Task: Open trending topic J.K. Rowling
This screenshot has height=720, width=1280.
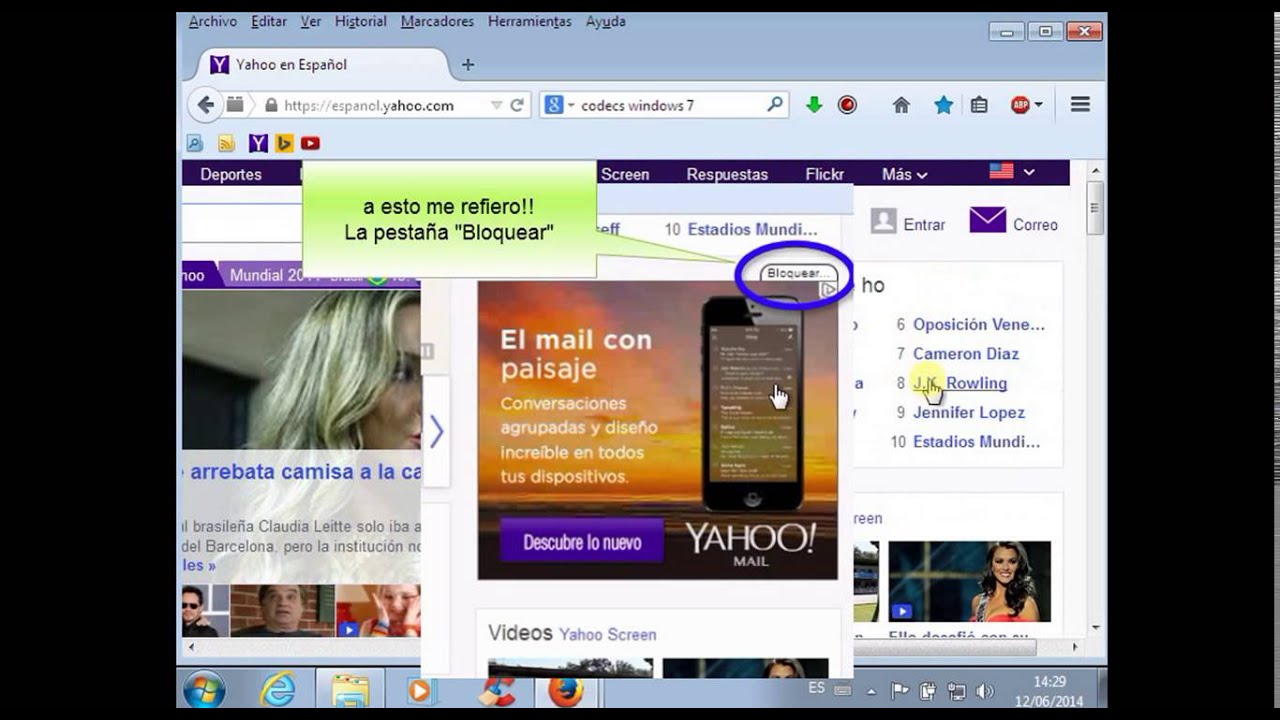Action: pos(960,383)
